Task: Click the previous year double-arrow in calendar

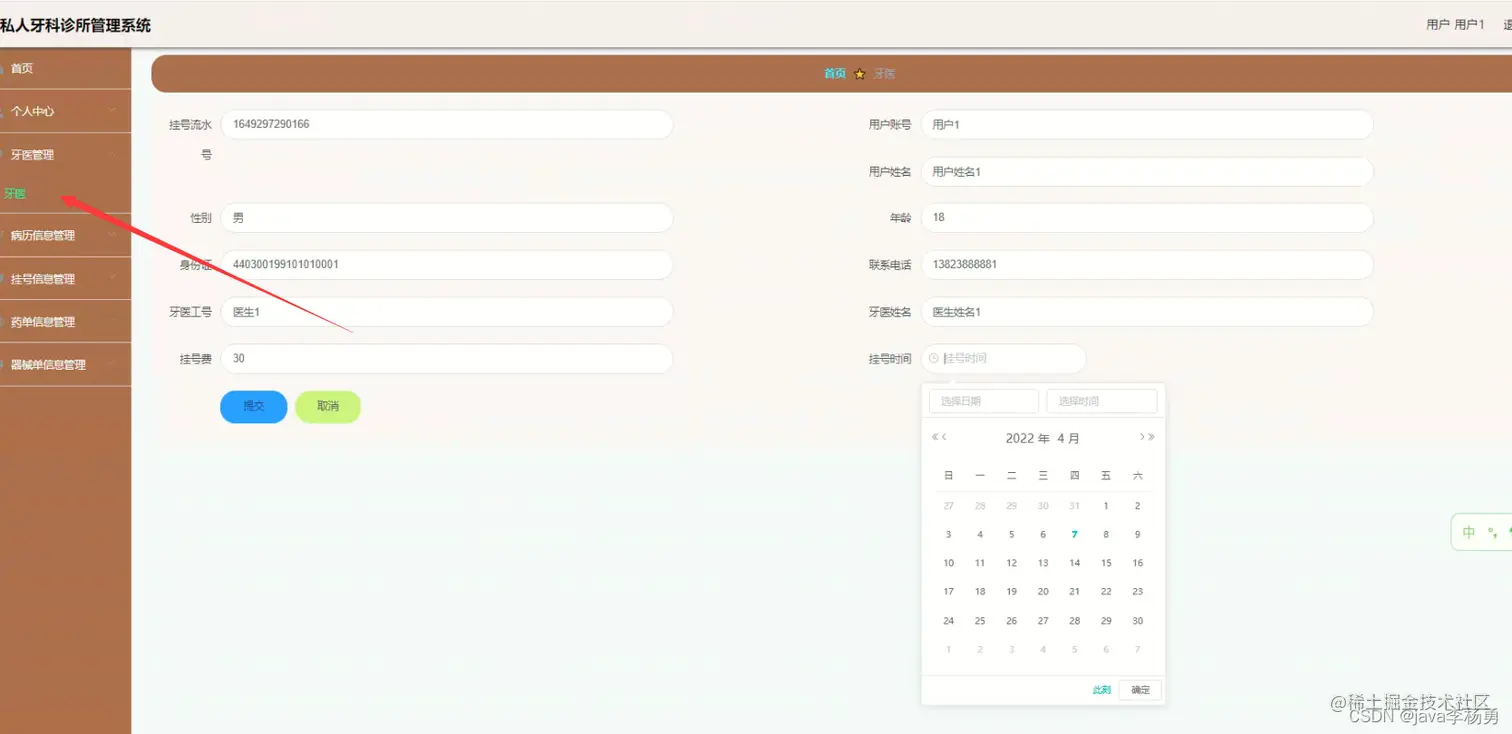Action: point(935,437)
